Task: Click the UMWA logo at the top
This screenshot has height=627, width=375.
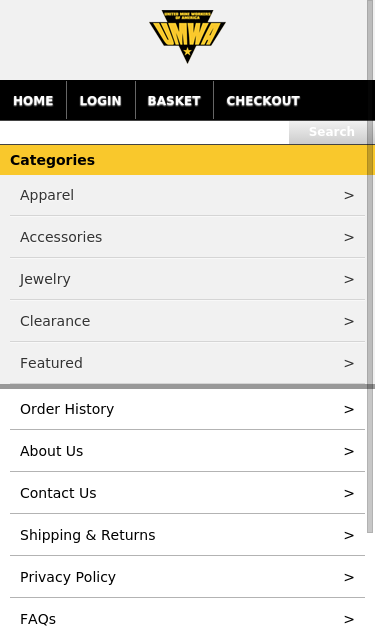Action: point(187,36)
